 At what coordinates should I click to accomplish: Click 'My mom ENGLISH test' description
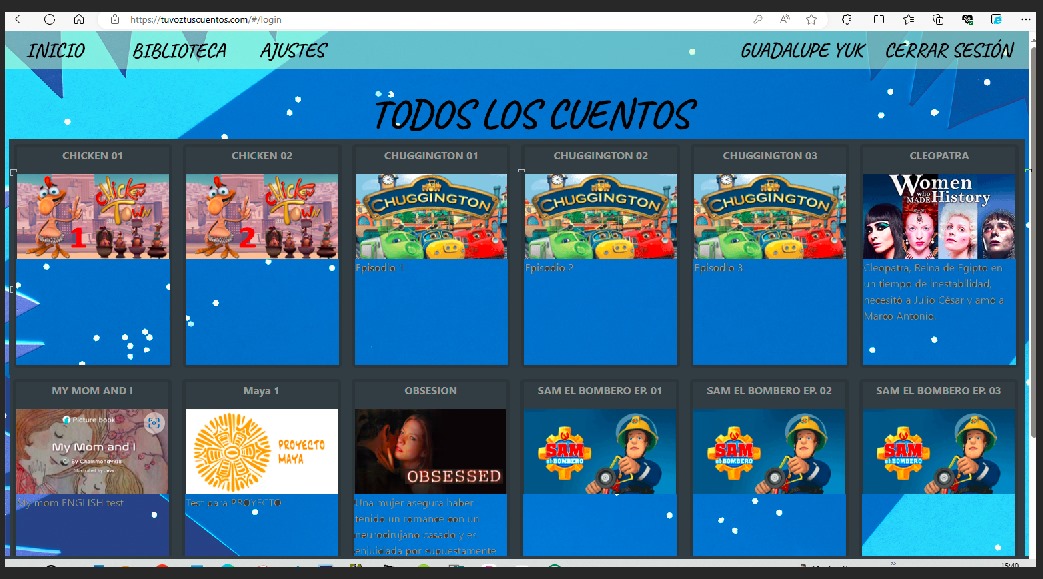pos(71,503)
